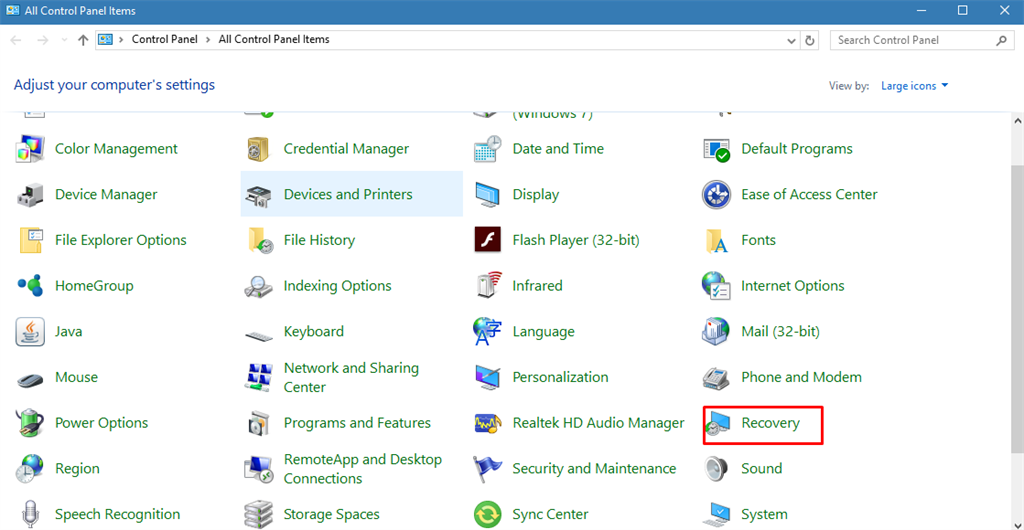Expand the address bar history dropdown arrow
Viewport: 1024px width, 530px height.
(x=790, y=40)
